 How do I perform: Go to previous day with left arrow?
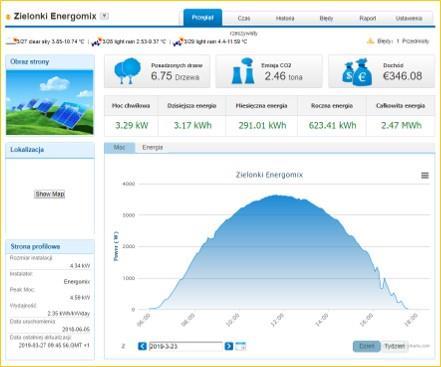(x=142, y=346)
